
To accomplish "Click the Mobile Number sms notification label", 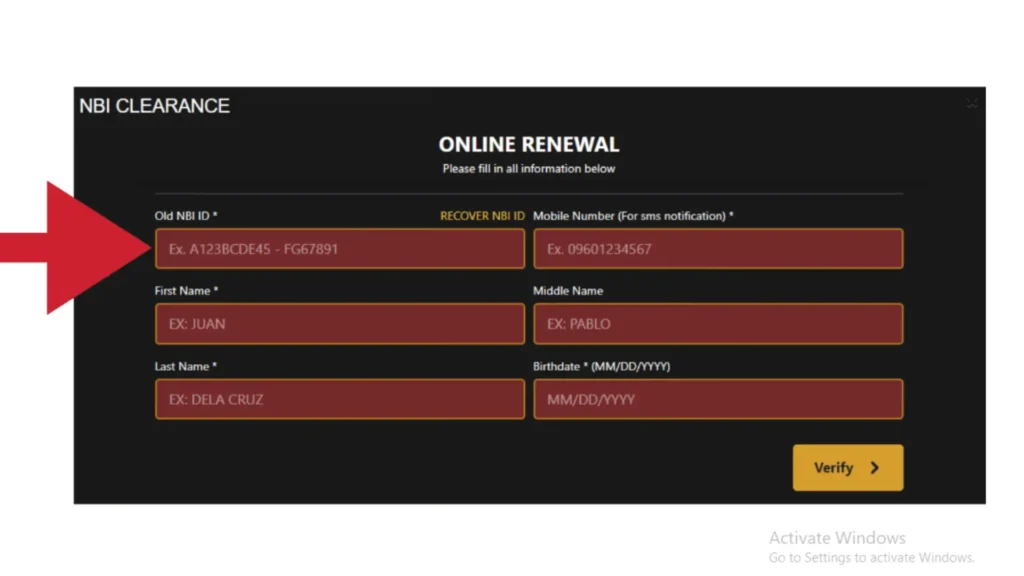I will 632,215.
